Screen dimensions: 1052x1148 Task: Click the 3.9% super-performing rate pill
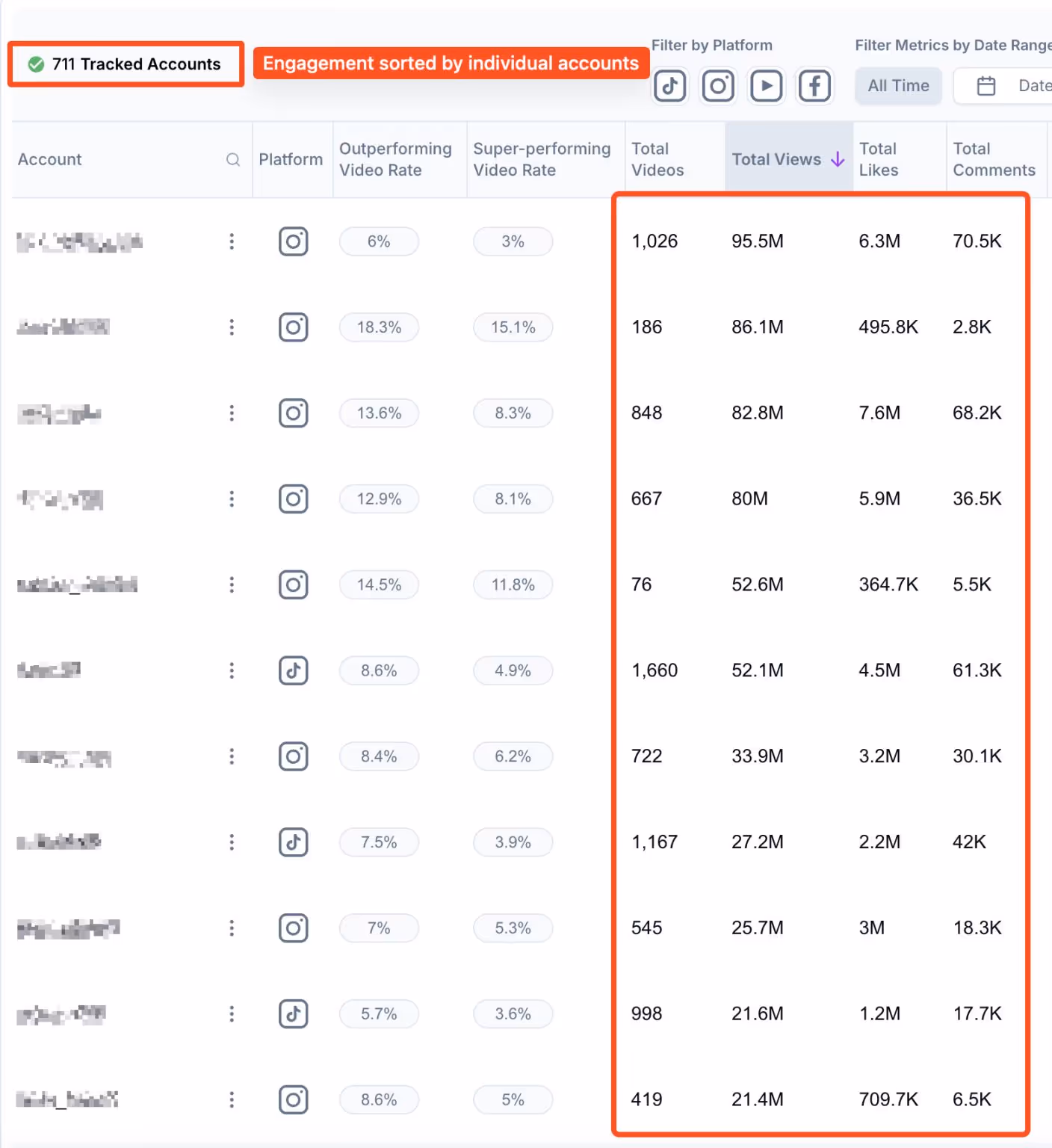click(513, 842)
